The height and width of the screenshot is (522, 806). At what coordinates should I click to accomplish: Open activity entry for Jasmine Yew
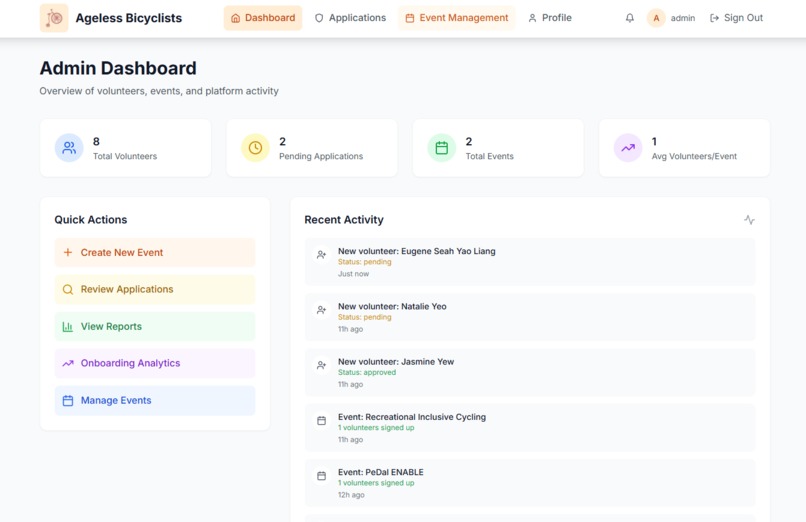coord(530,372)
